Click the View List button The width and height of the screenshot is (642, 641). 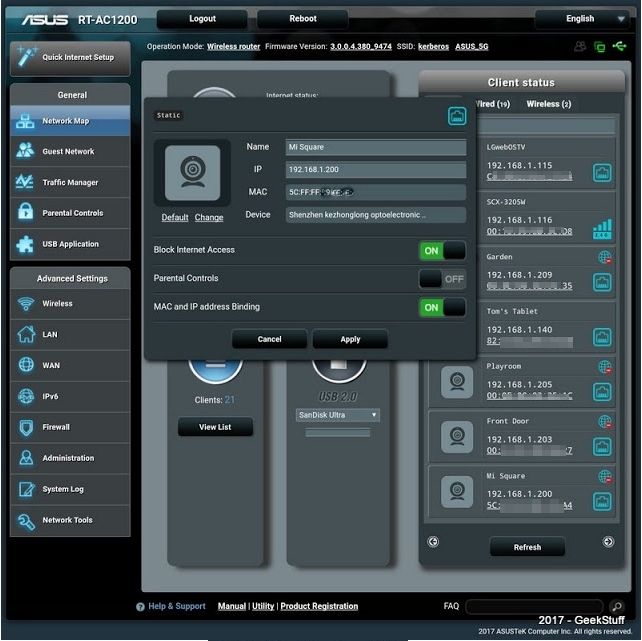click(215, 427)
